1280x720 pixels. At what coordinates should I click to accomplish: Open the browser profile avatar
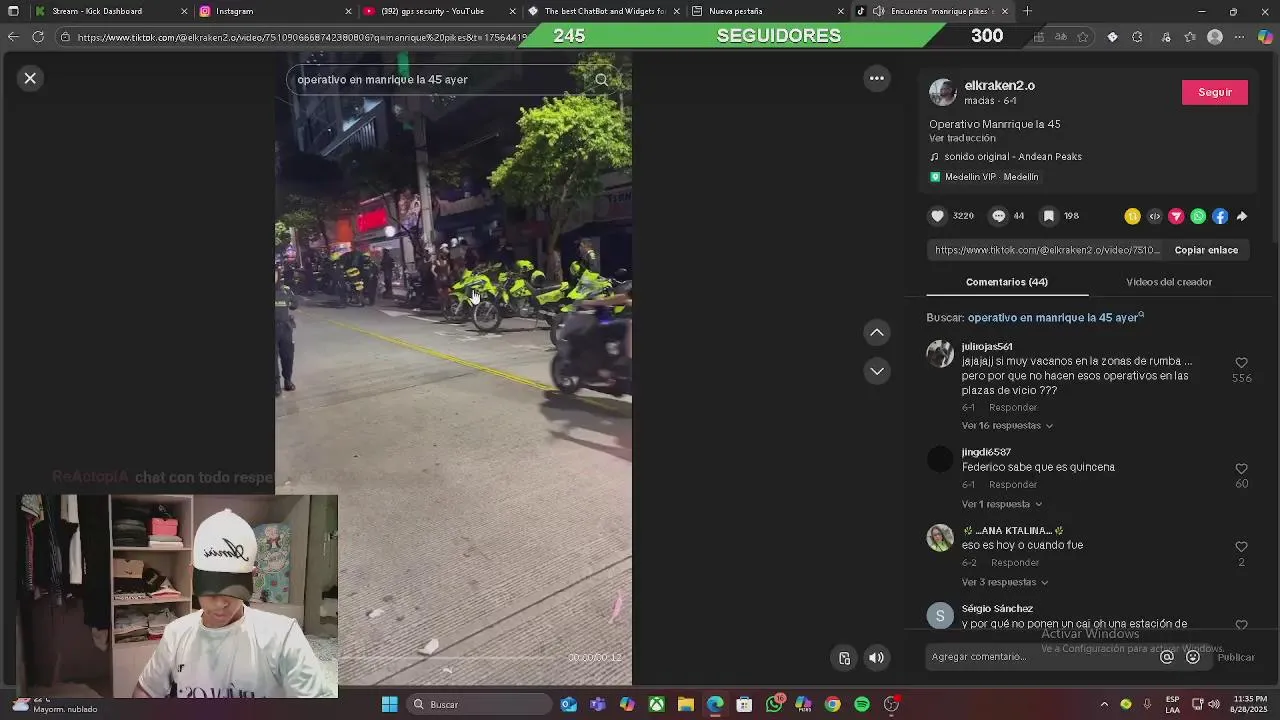pyautogui.click(x=1215, y=37)
